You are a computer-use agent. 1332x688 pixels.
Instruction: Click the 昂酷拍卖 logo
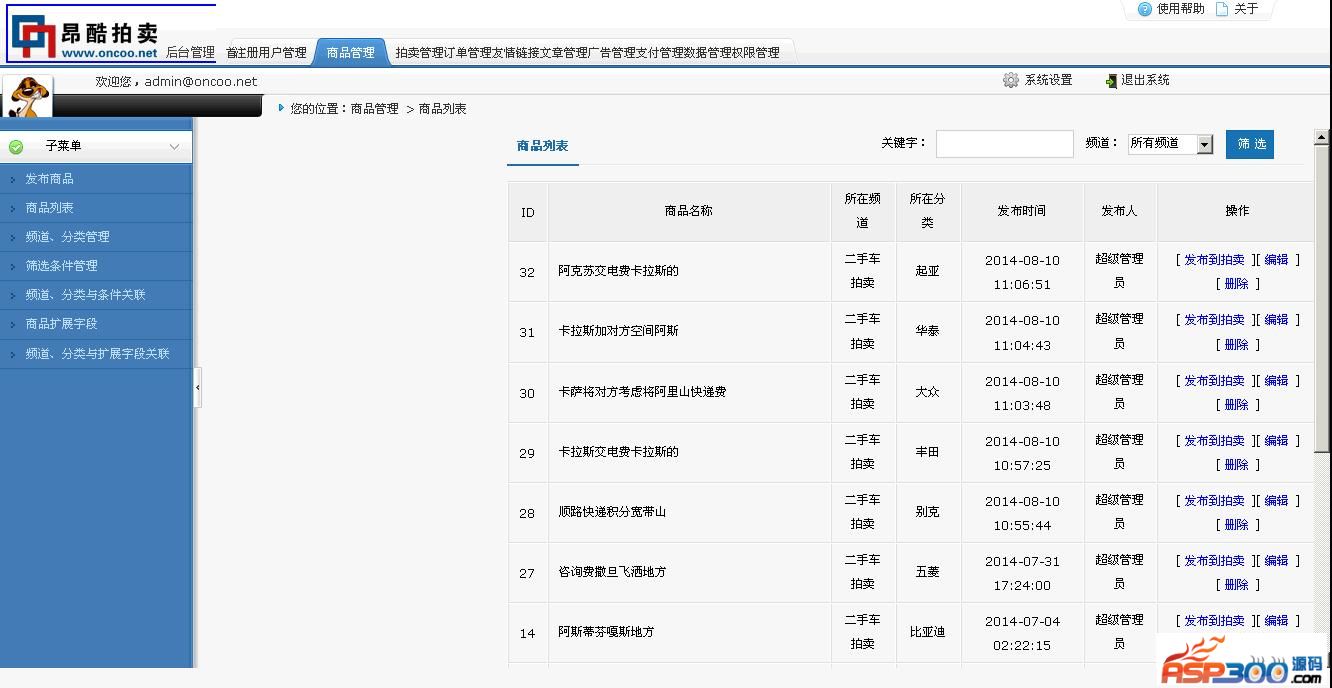85,36
